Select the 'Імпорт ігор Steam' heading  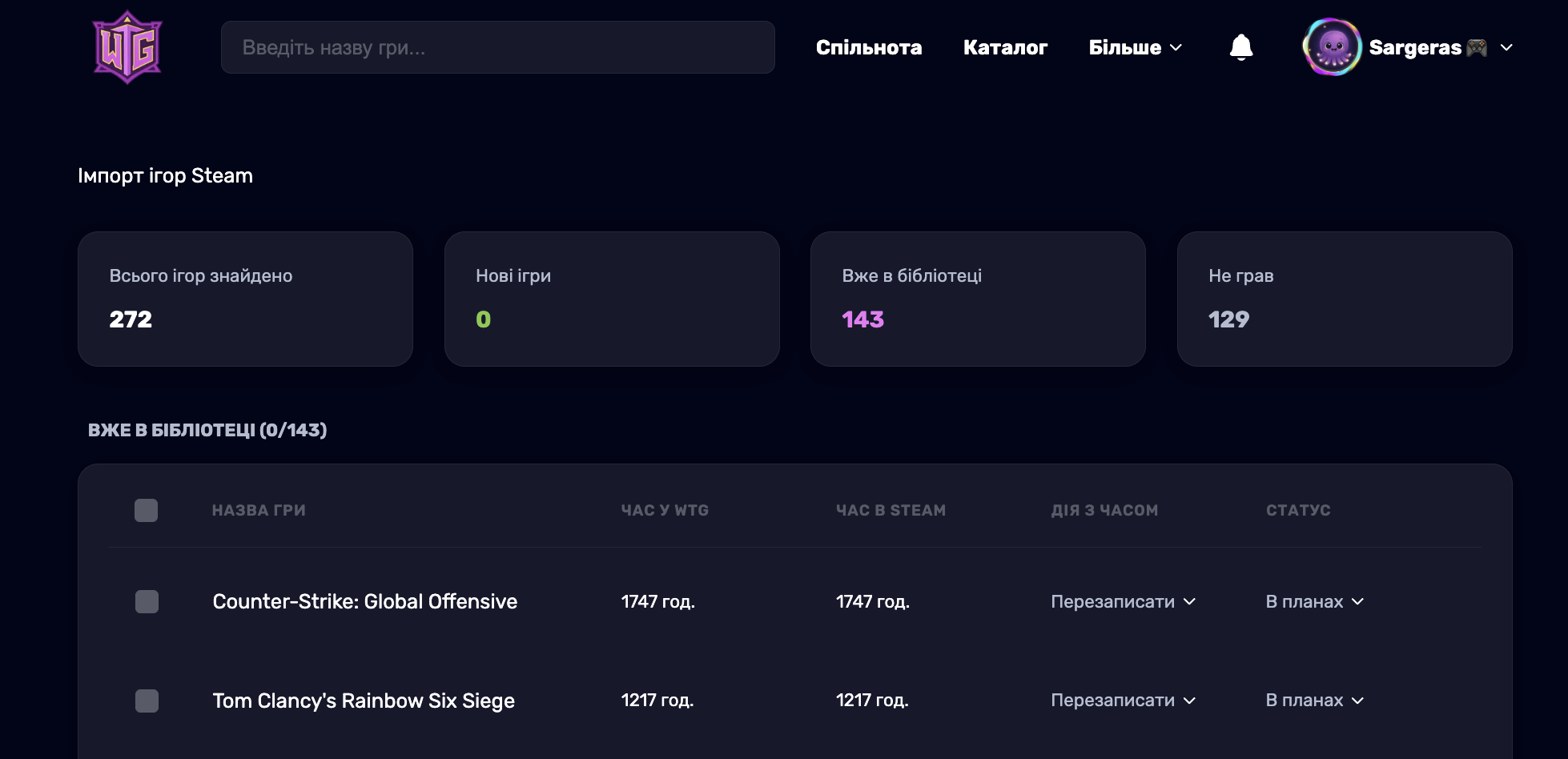coord(165,175)
